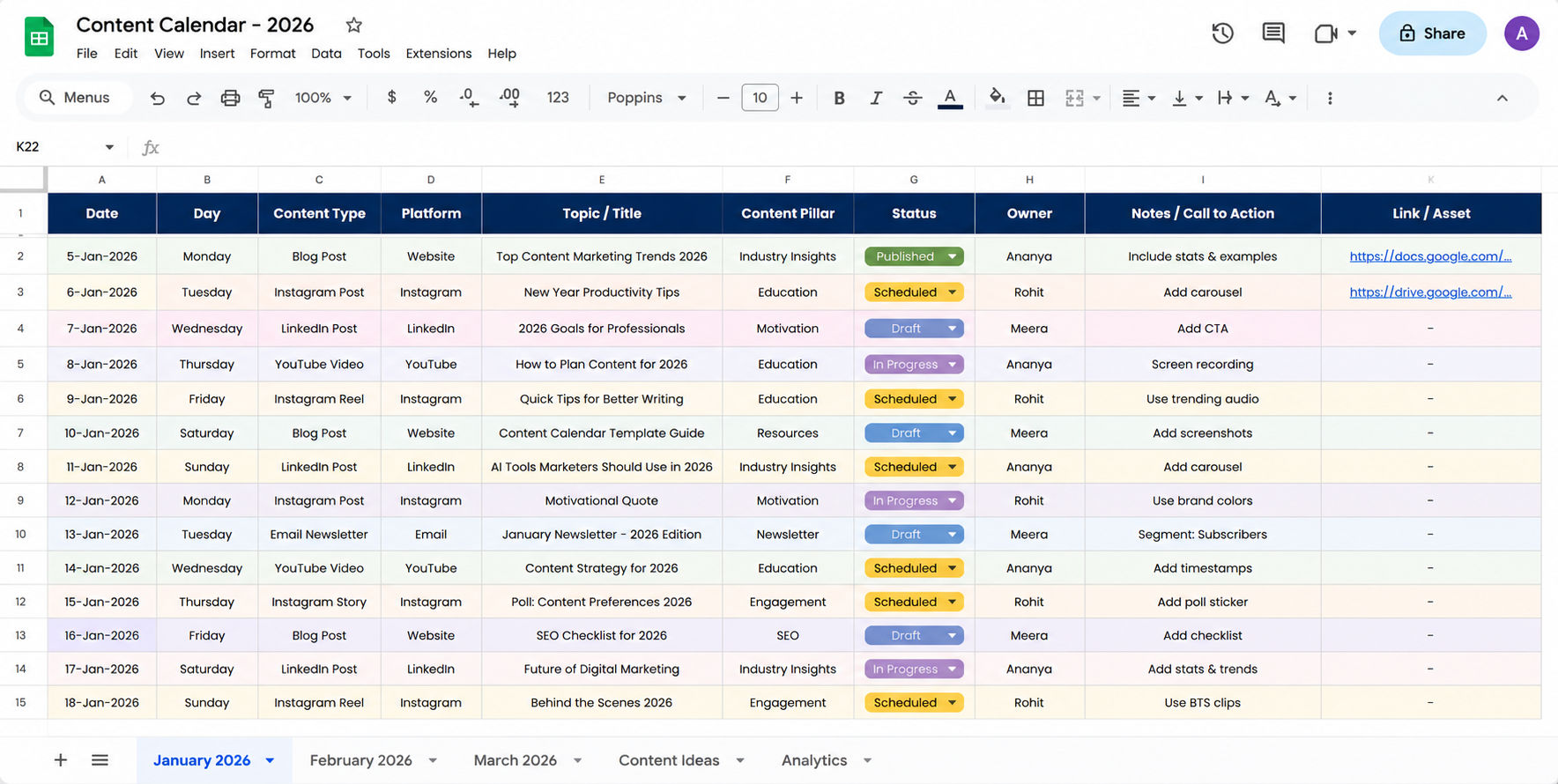1558x784 pixels.
Task: Open the Extensions menu
Action: click(x=439, y=54)
